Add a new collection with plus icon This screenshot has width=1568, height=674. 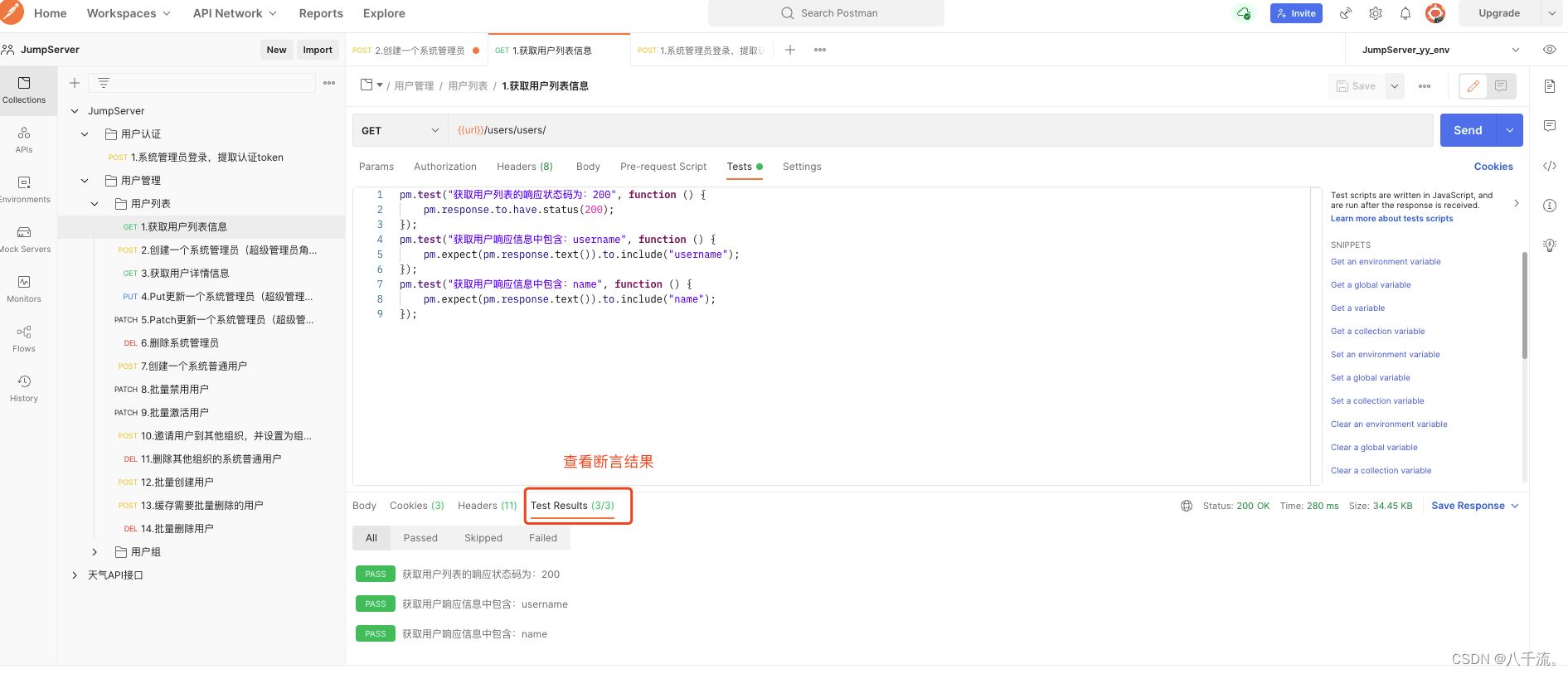tap(75, 83)
